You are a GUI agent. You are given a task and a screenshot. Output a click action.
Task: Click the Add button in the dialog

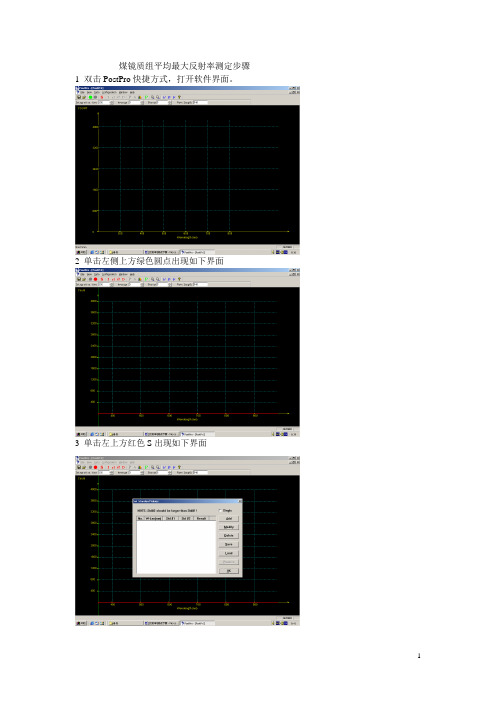(229, 518)
